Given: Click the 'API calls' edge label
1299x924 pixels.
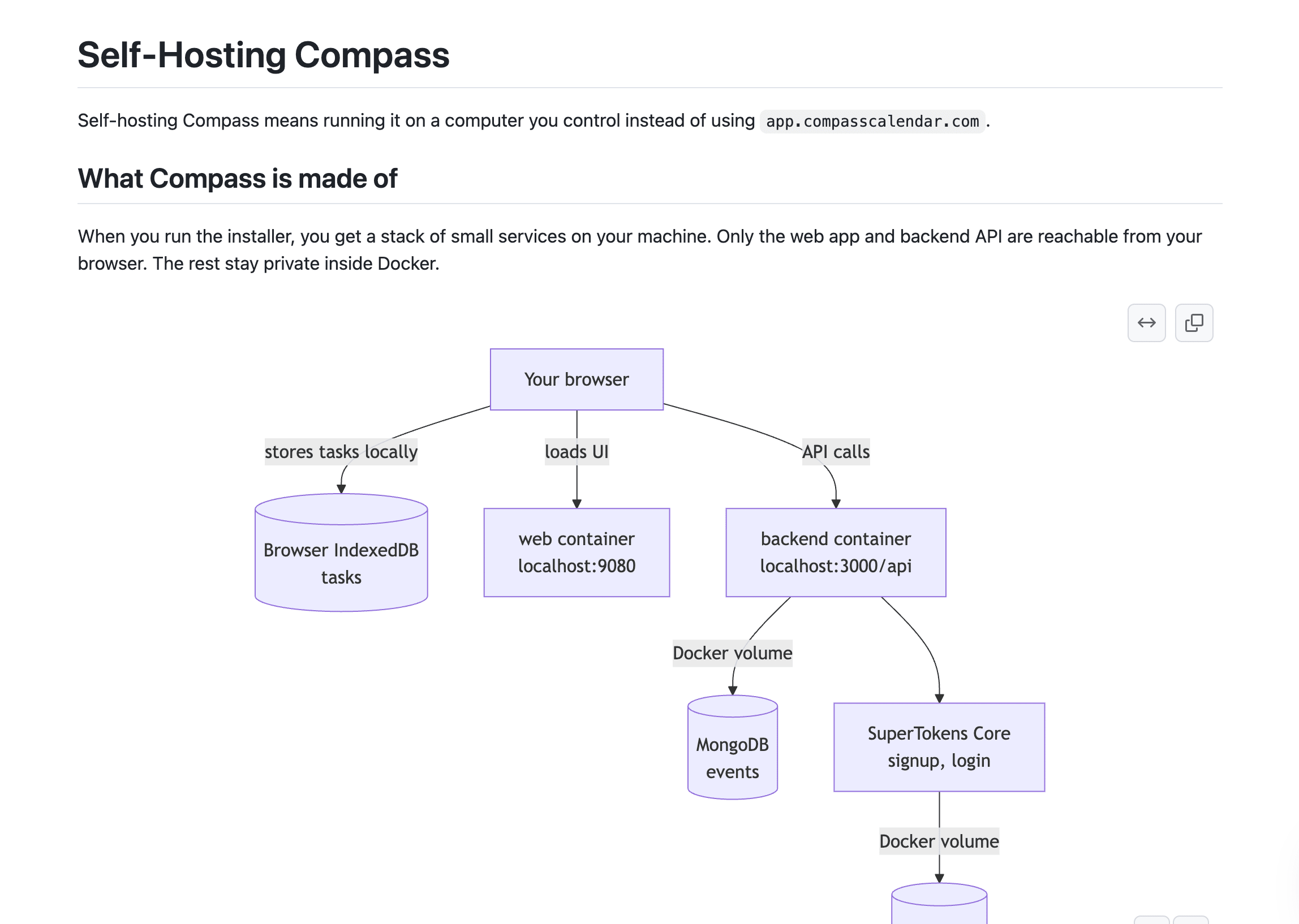Looking at the screenshot, I should click(x=836, y=452).
